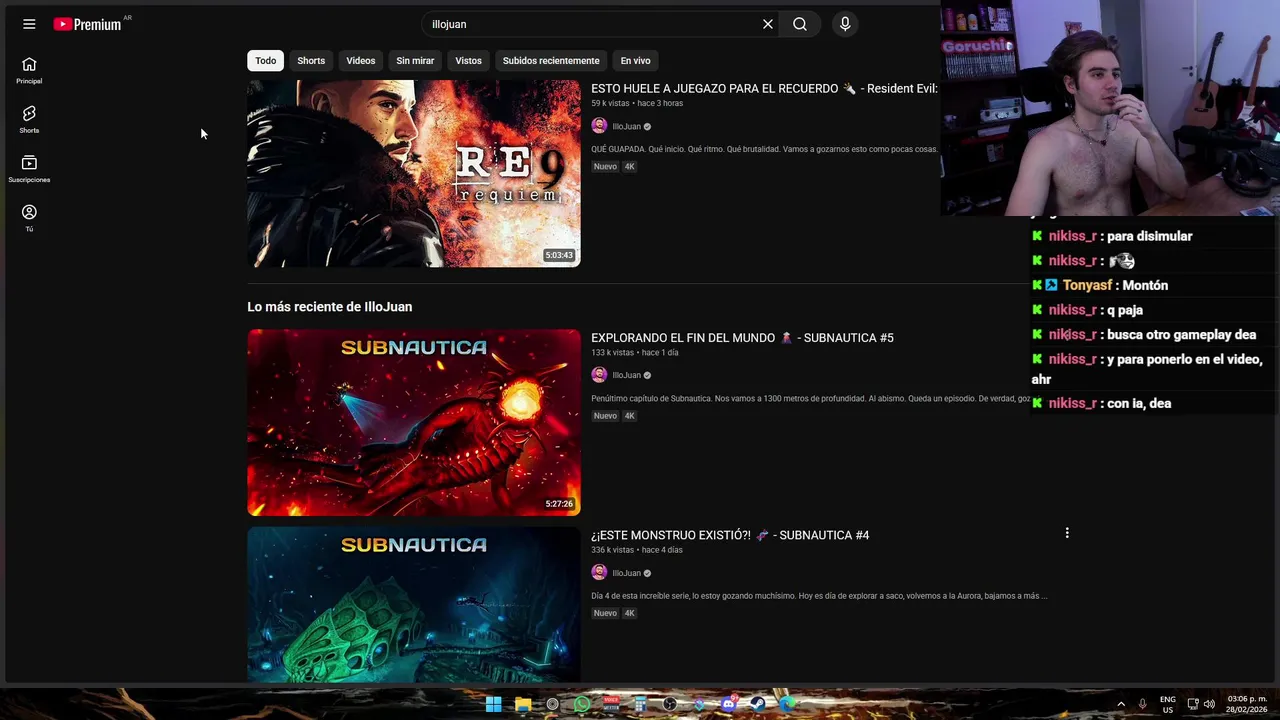1280x720 pixels.
Task: Open the Windows Start menu
Action: pyautogui.click(x=493, y=704)
